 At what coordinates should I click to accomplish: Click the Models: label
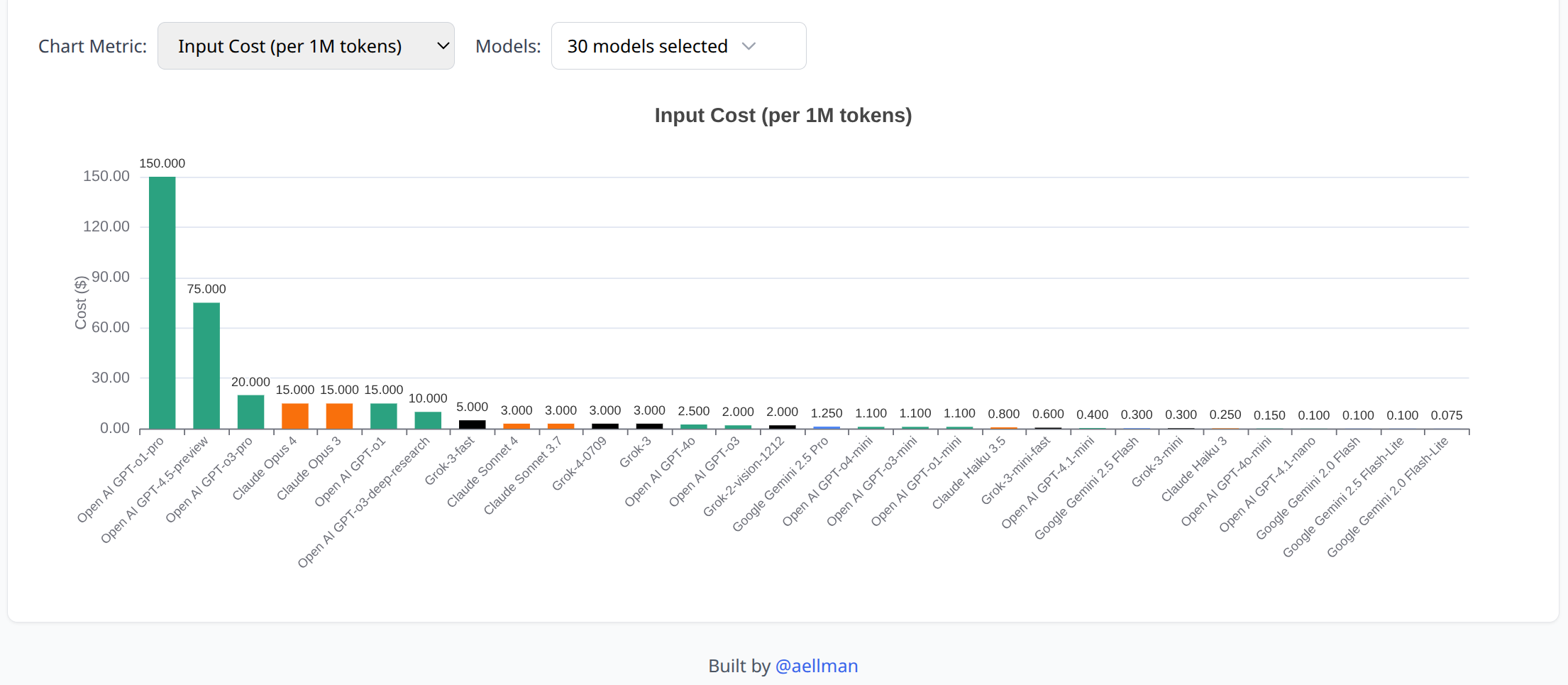[508, 46]
